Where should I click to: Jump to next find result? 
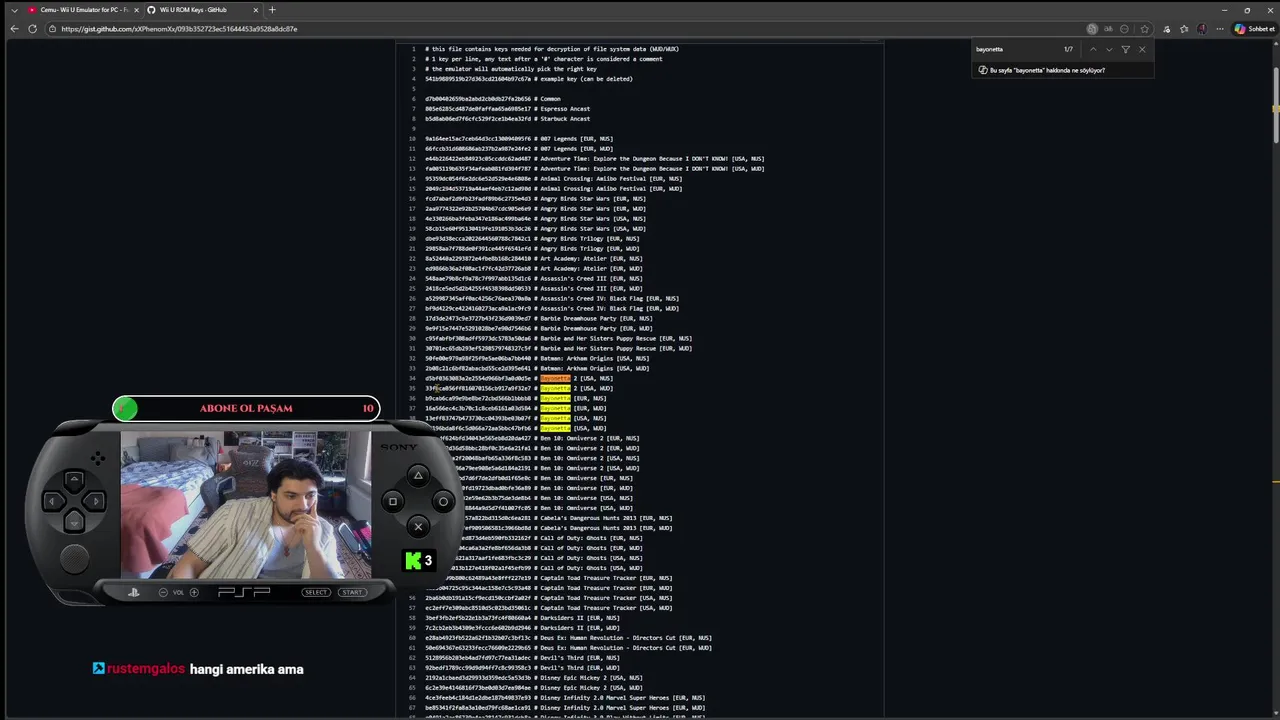tap(1109, 49)
